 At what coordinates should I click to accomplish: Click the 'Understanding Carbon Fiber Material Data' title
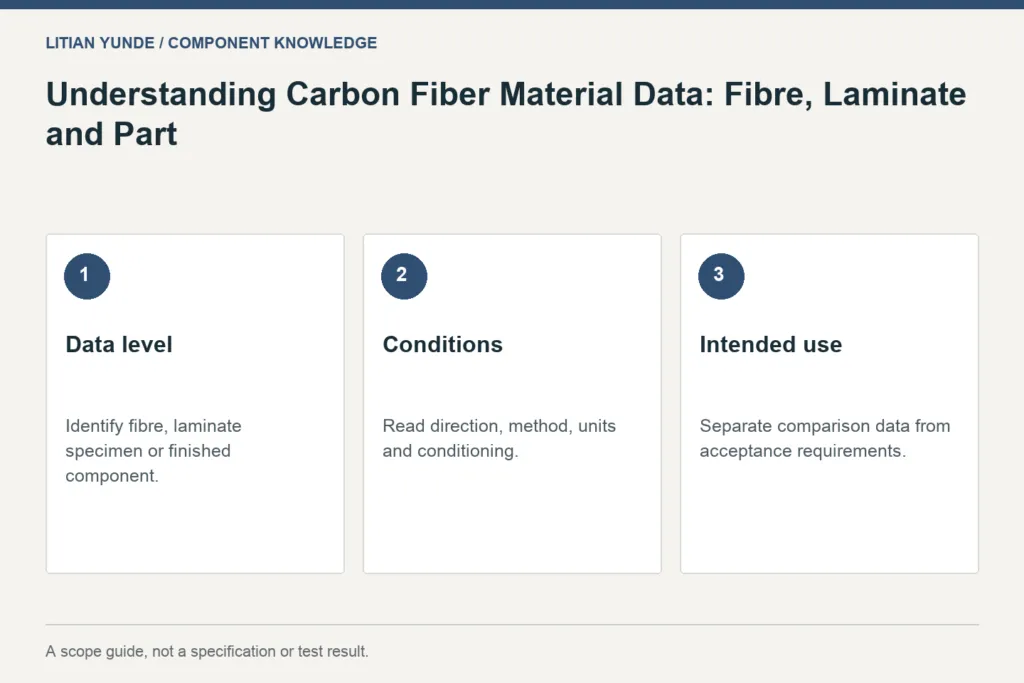point(505,114)
